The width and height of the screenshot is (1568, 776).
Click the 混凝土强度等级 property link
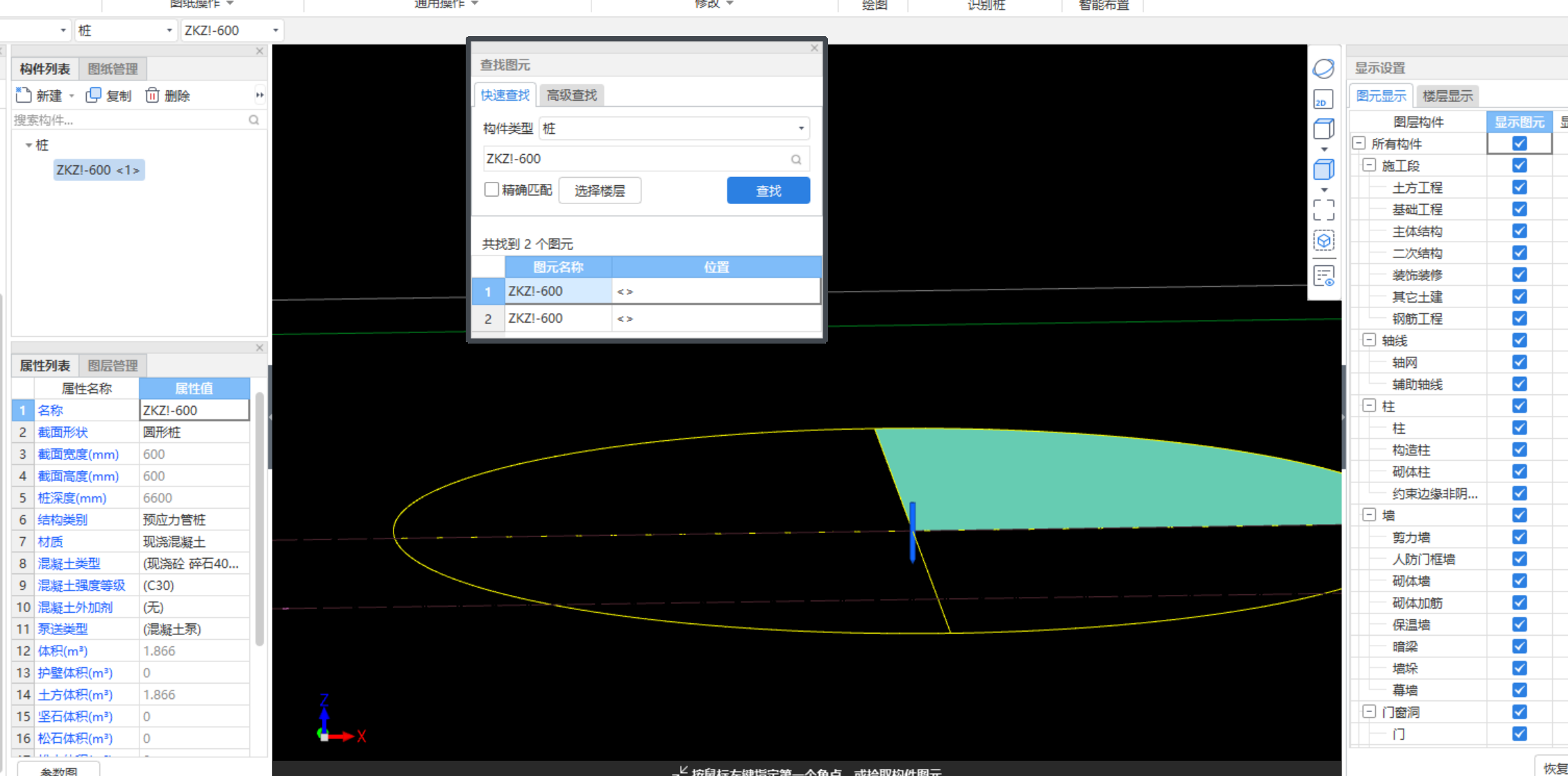pyautogui.click(x=81, y=585)
